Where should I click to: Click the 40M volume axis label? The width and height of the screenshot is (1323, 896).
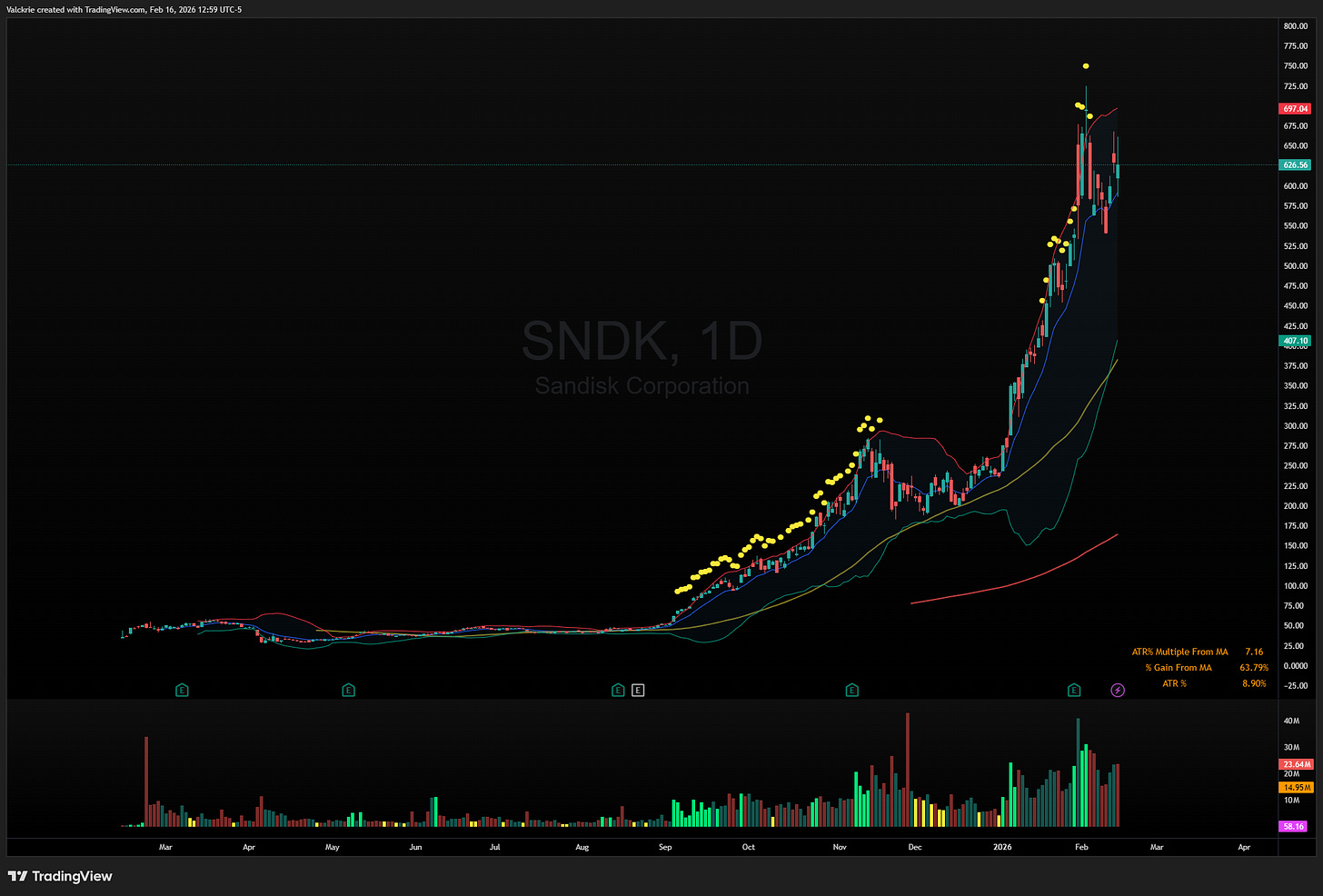[1291, 721]
